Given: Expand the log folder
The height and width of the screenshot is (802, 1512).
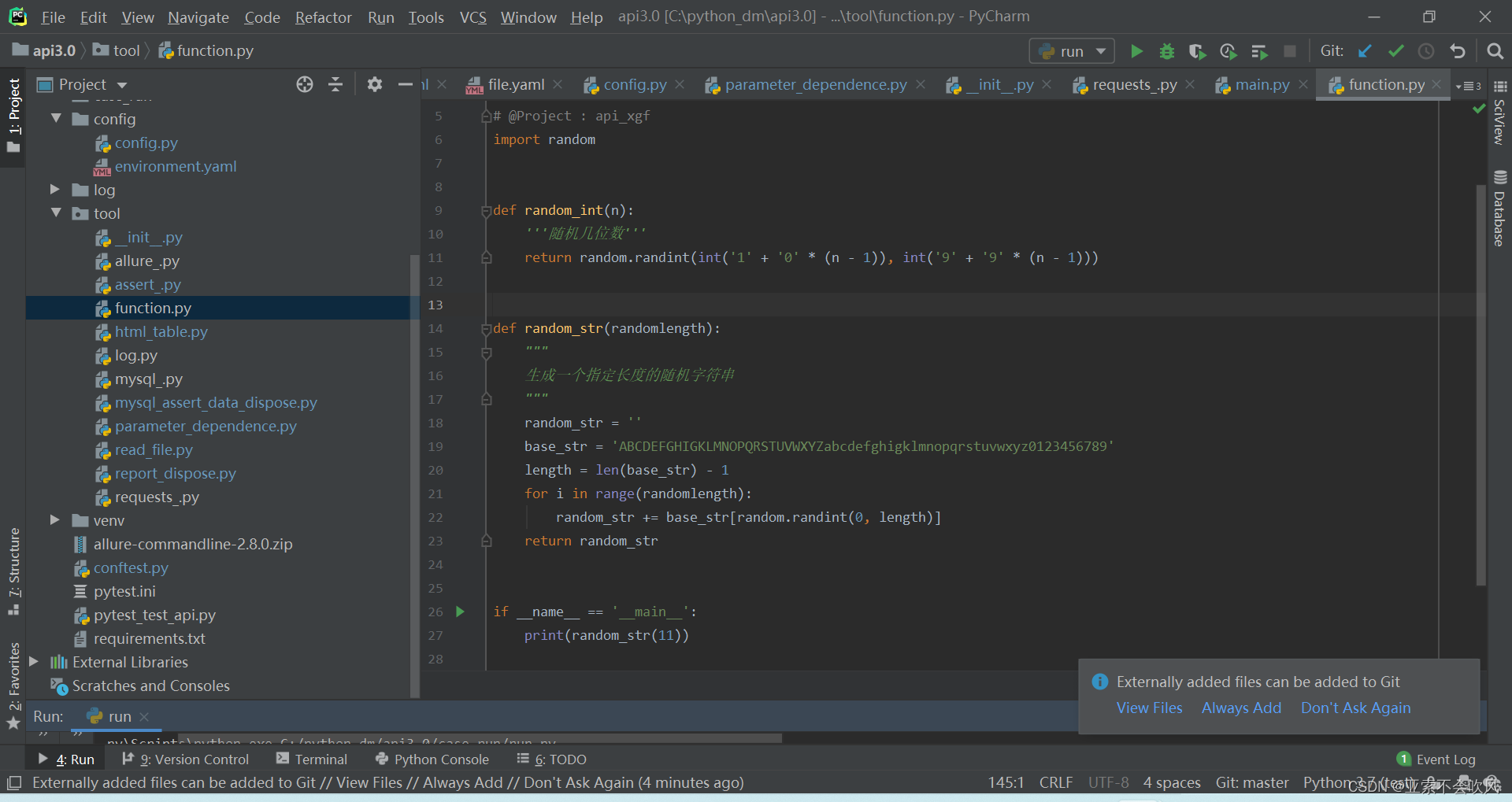Looking at the screenshot, I should click(x=54, y=189).
